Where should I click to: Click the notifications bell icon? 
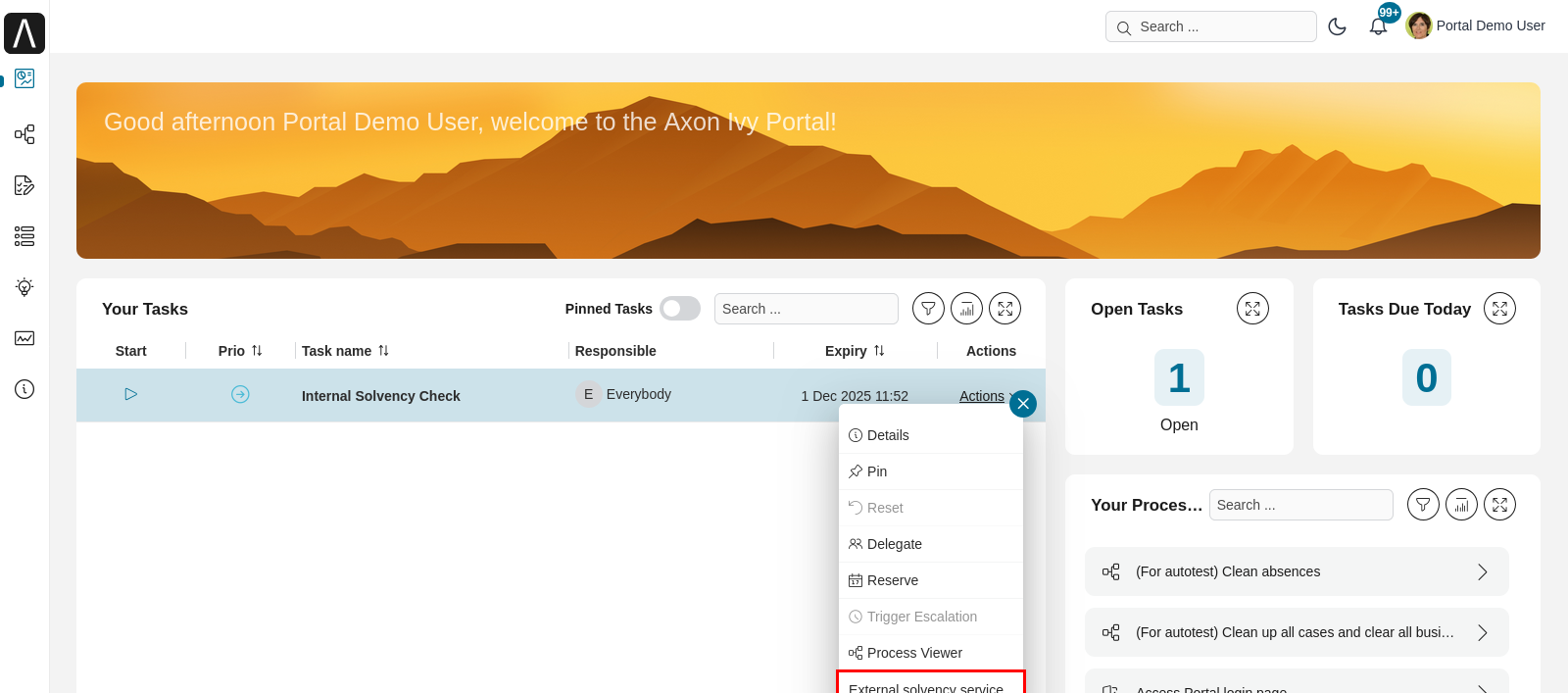tap(1378, 26)
